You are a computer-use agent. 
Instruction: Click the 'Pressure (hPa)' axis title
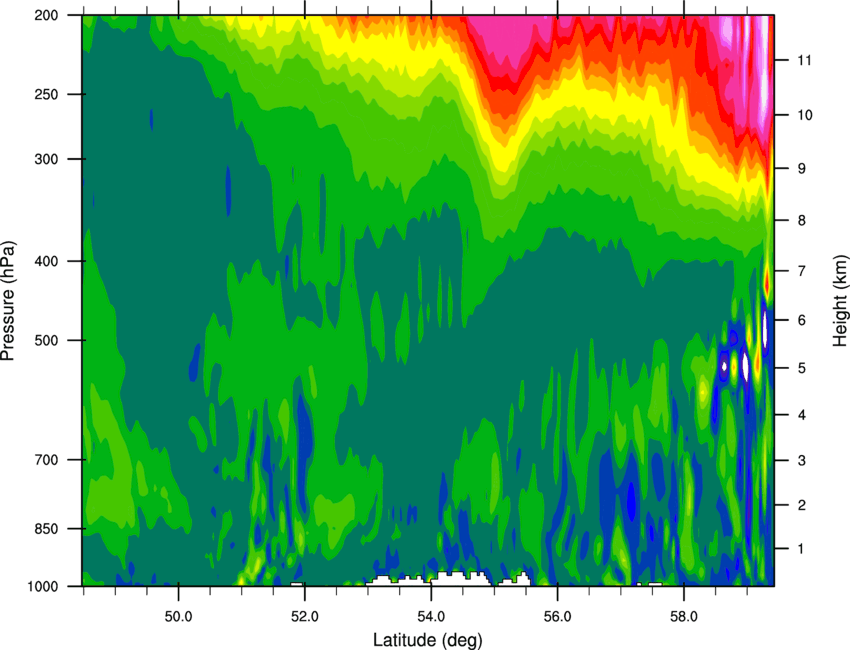tap(8, 300)
